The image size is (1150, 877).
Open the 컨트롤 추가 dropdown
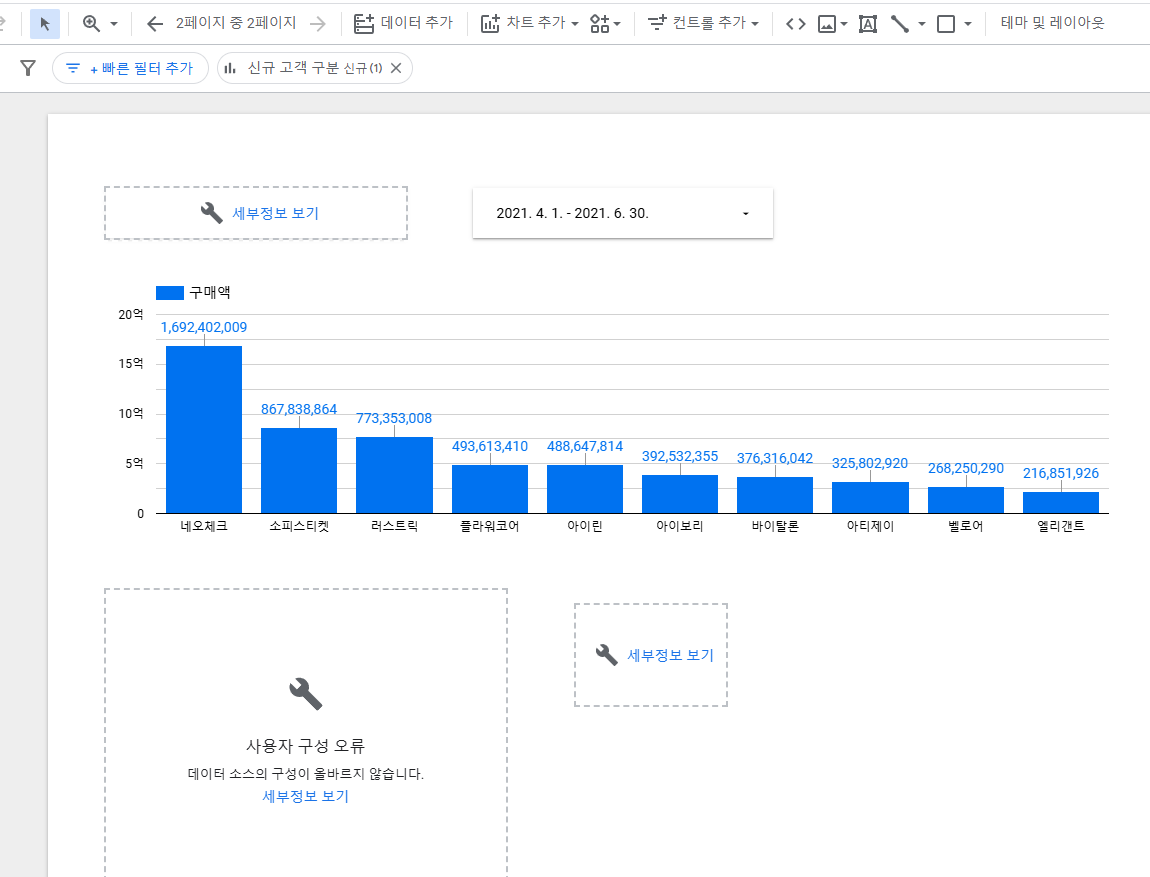click(703, 23)
